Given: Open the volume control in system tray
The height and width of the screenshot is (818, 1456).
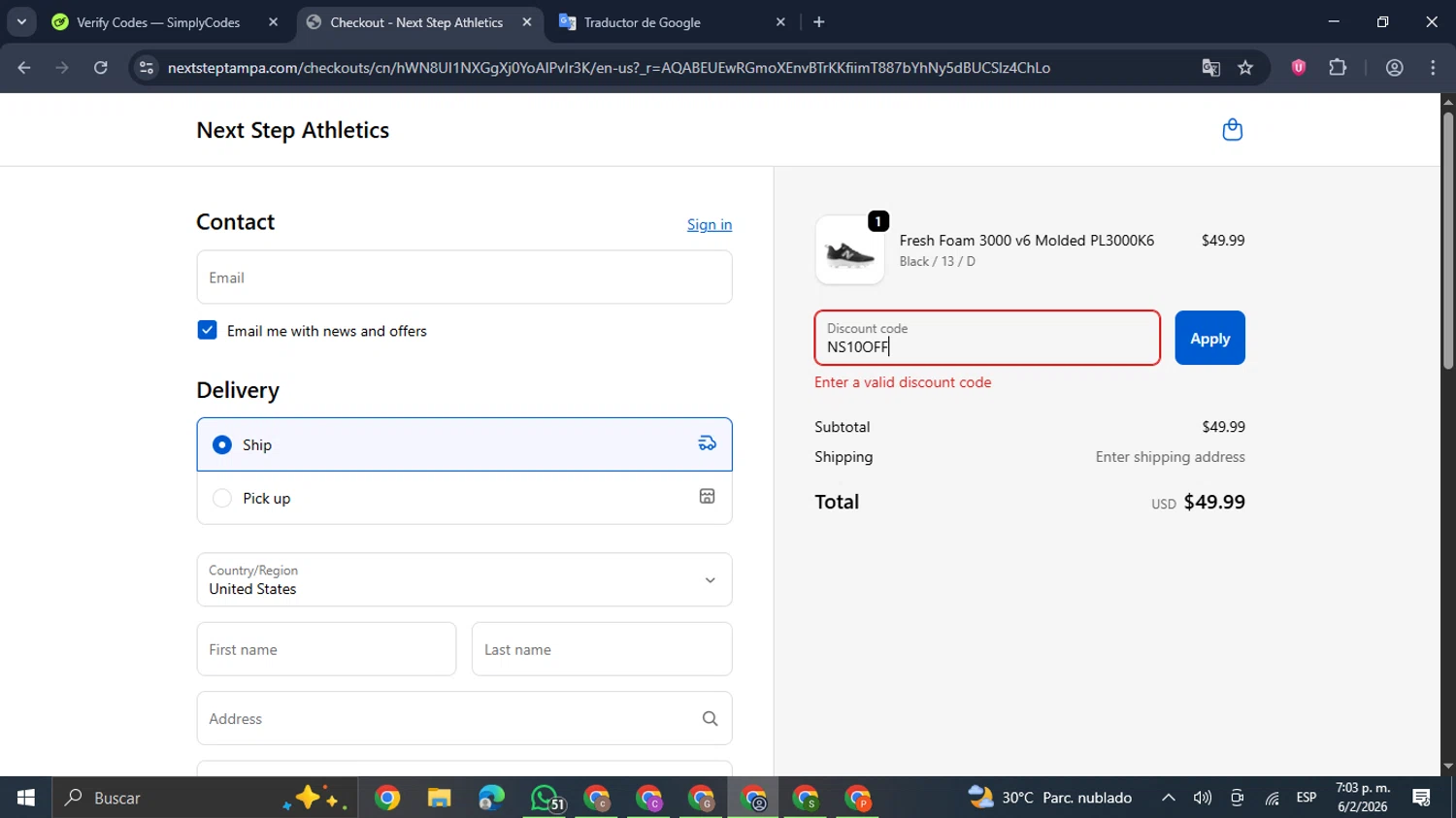Looking at the screenshot, I should pos(1202,798).
